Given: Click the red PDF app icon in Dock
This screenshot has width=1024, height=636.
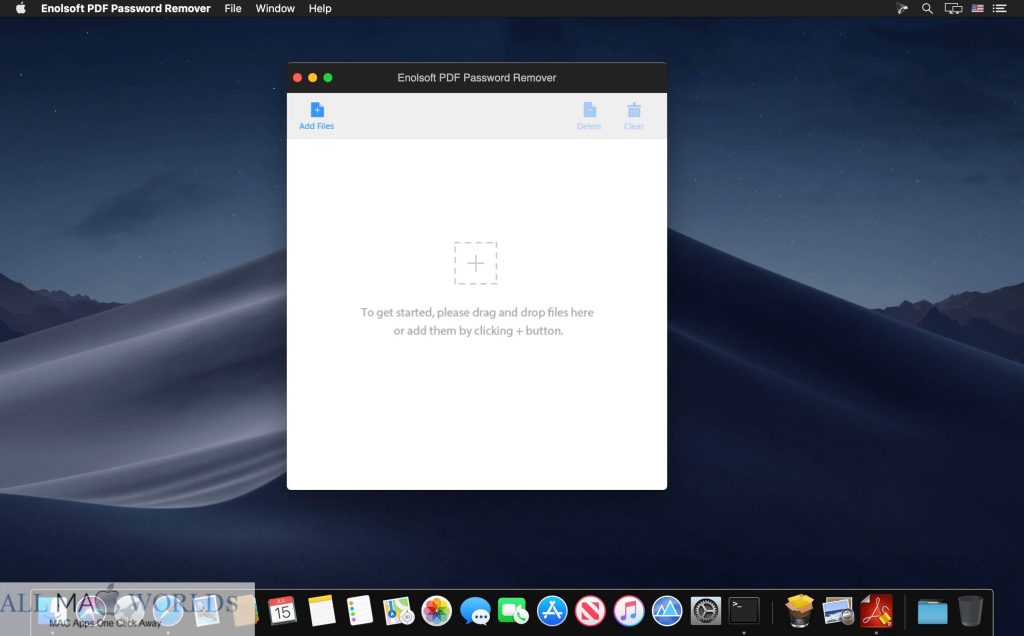Looking at the screenshot, I should [x=876, y=611].
